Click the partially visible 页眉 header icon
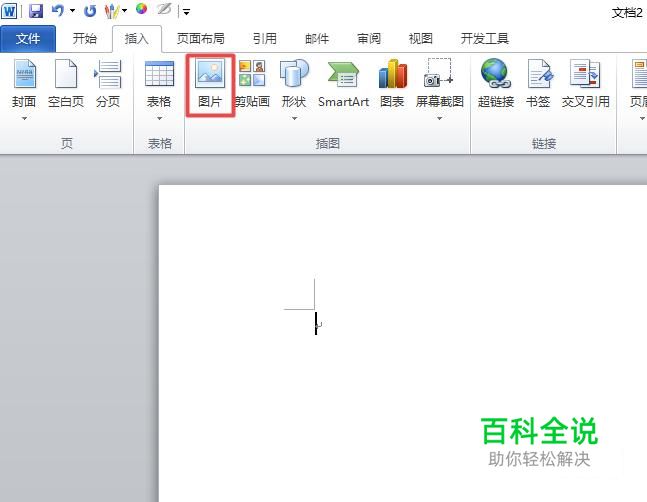The width and height of the screenshot is (647, 502). tap(638, 74)
